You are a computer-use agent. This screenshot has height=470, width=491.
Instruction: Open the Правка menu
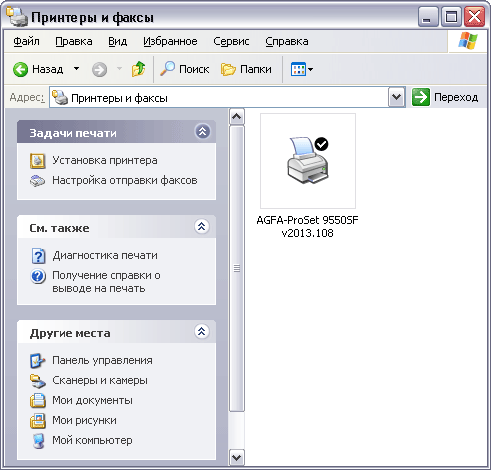74,41
